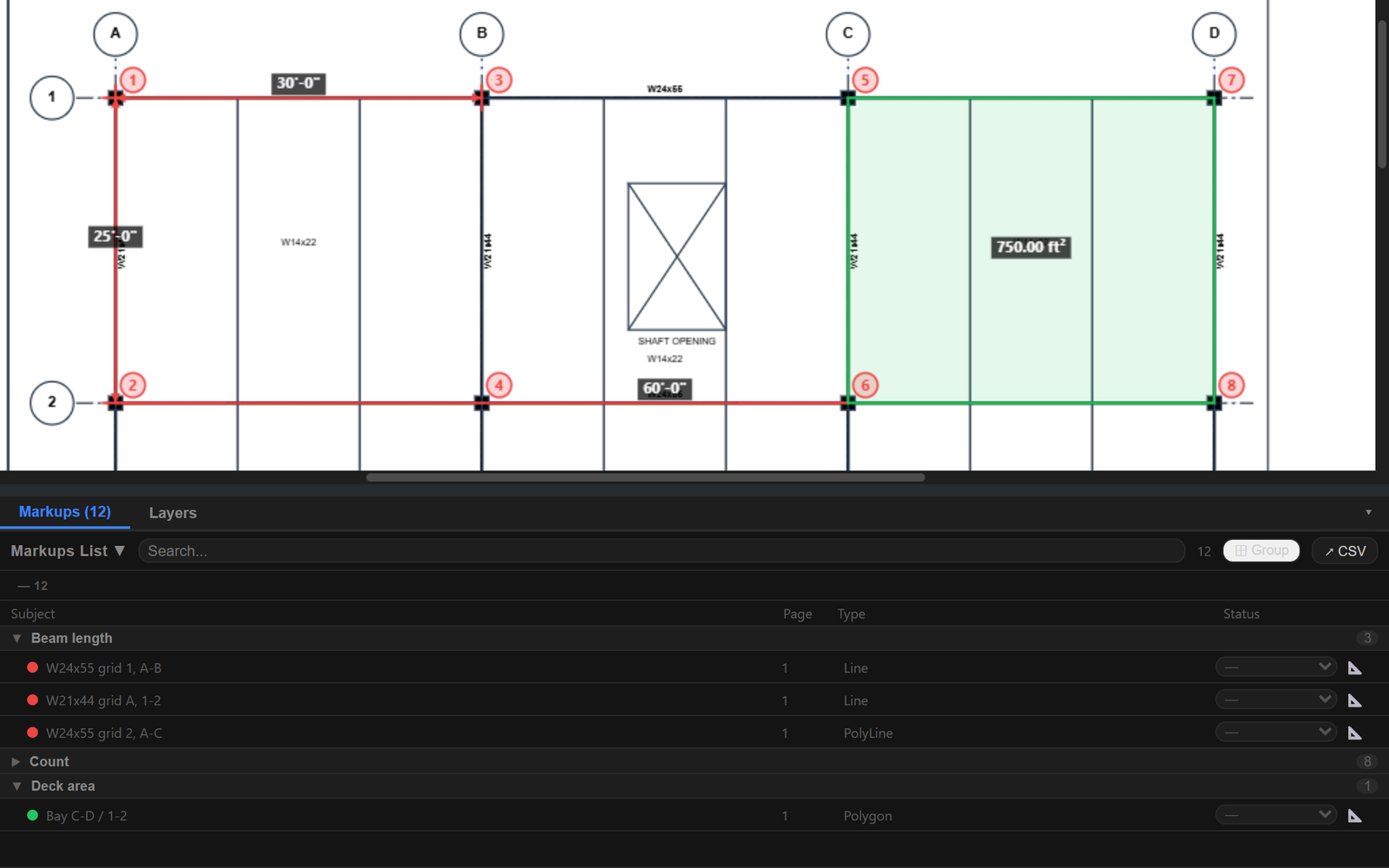
Task: Click measurement icon for Bay C-D / 1-2
Action: tap(1354, 816)
